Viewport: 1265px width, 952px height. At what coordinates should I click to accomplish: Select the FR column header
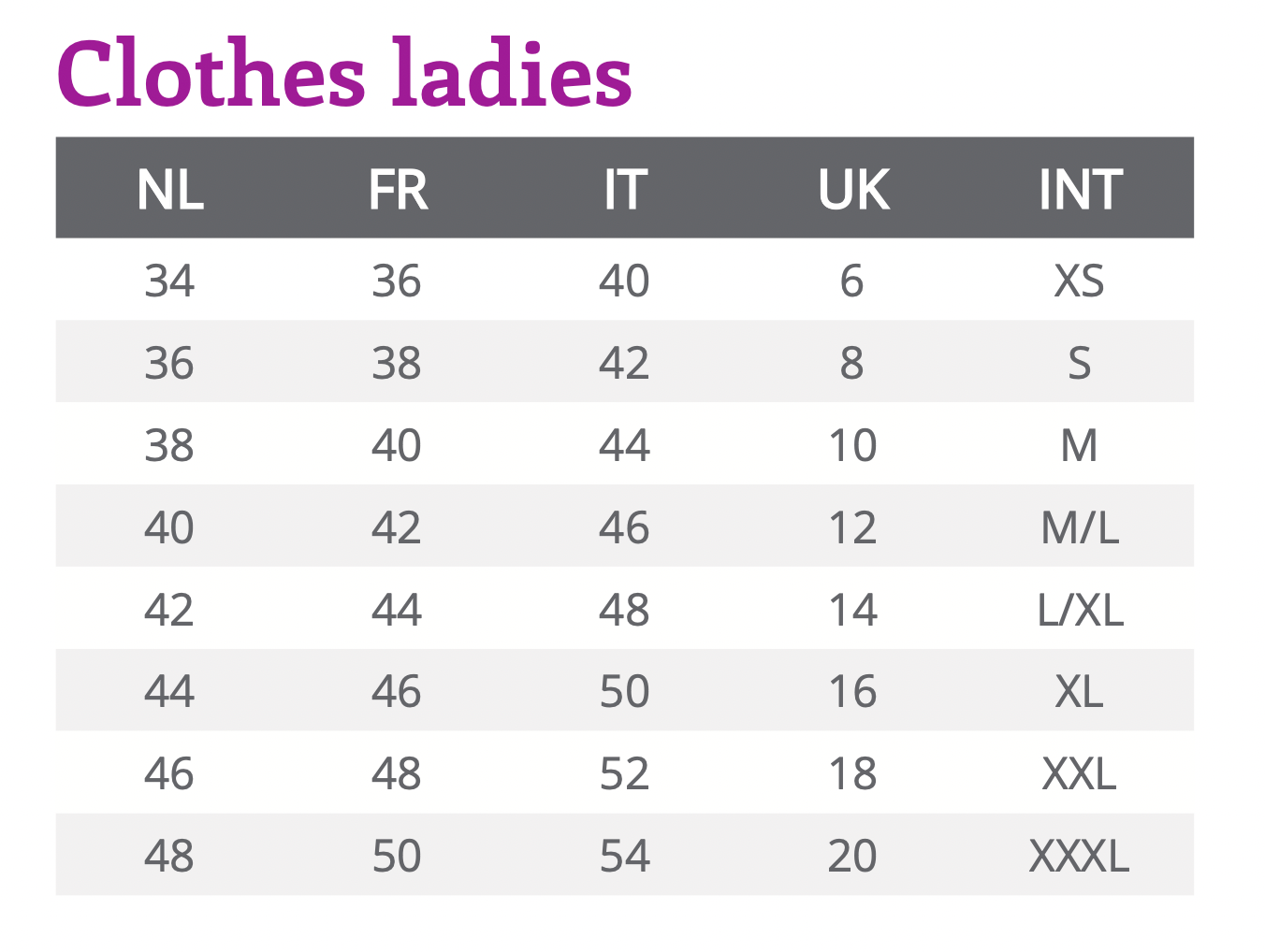pos(398,190)
